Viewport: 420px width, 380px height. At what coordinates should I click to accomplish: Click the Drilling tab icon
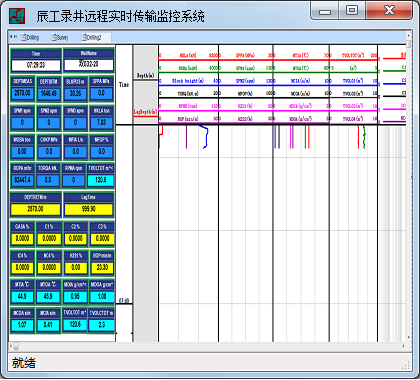click(x=24, y=37)
